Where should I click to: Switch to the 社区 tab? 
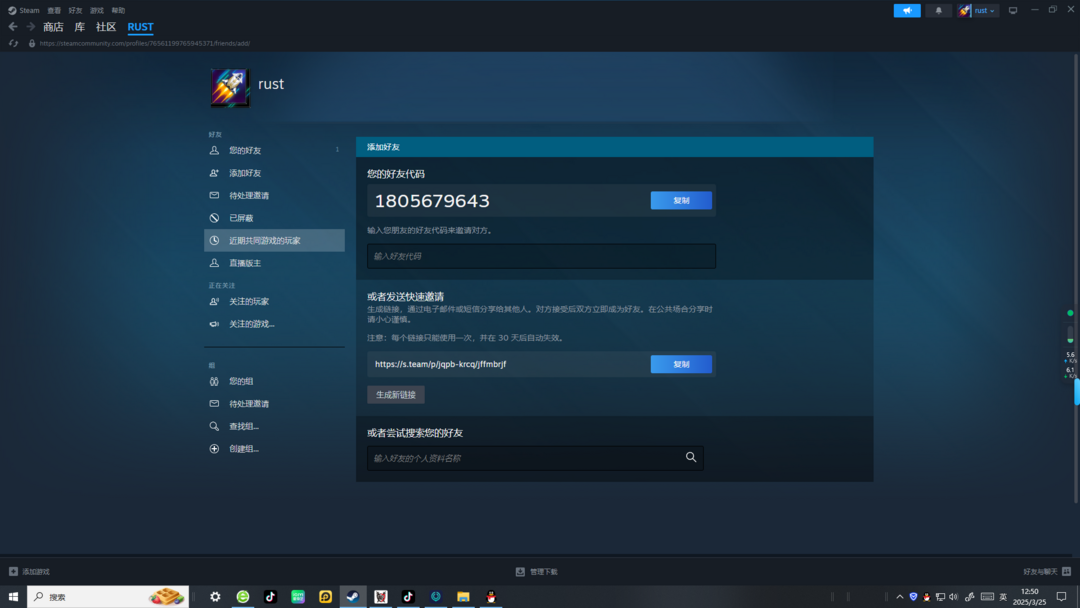[x=106, y=27]
